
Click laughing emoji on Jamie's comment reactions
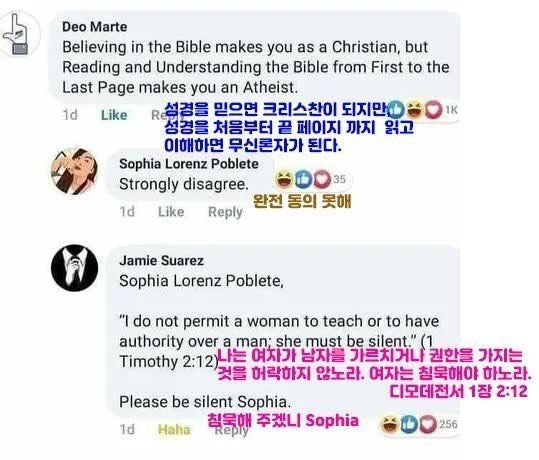389,424
